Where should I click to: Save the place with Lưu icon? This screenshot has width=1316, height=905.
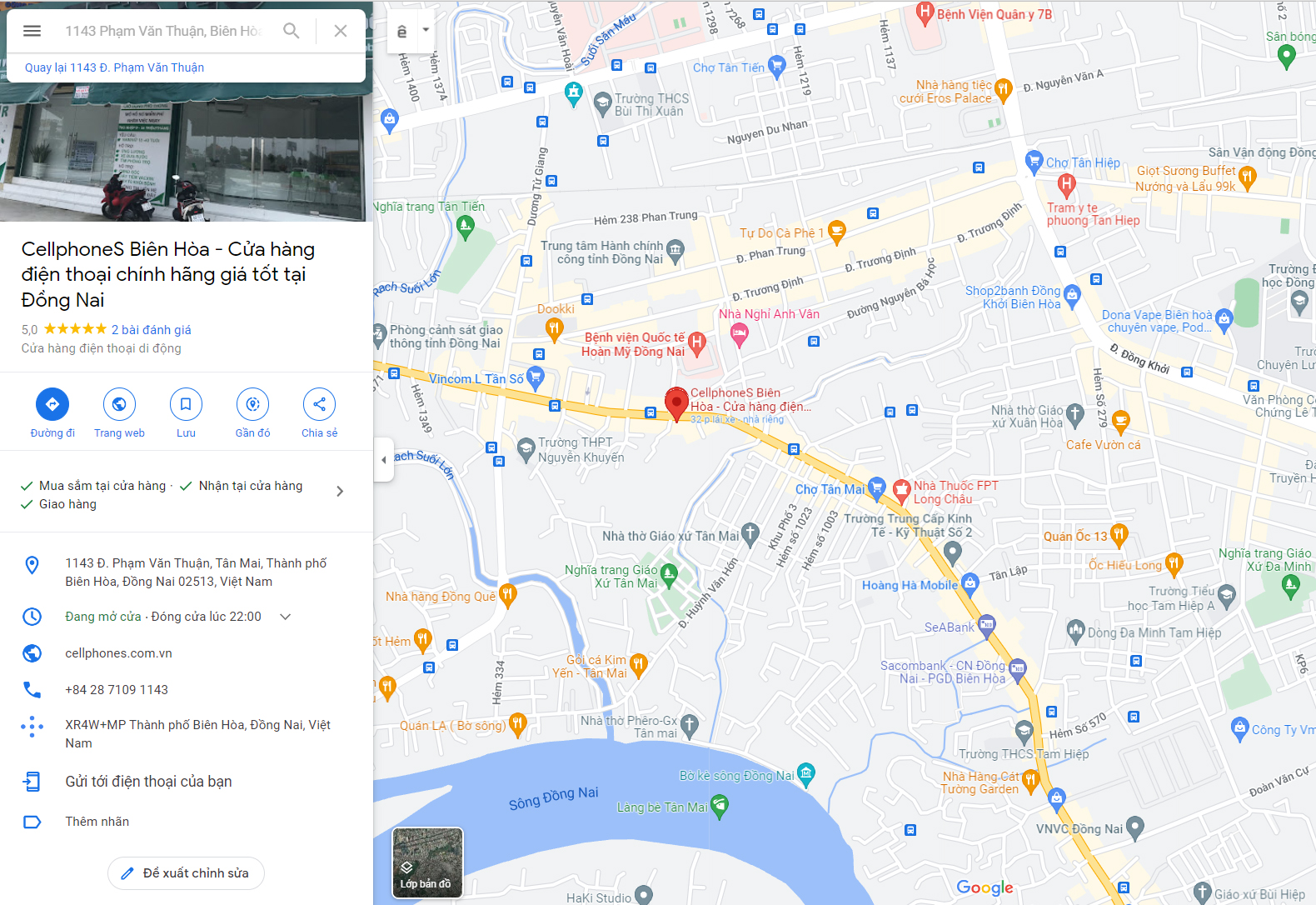[186, 404]
